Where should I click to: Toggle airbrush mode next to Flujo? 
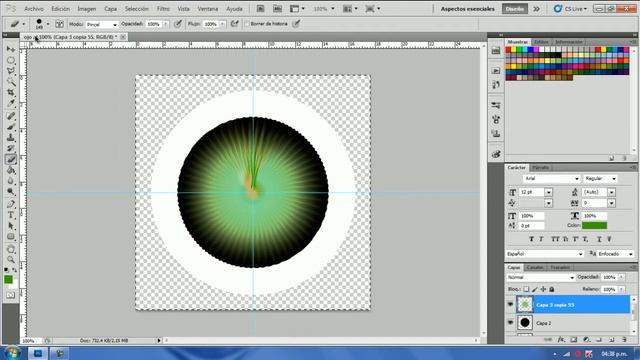click(234, 24)
